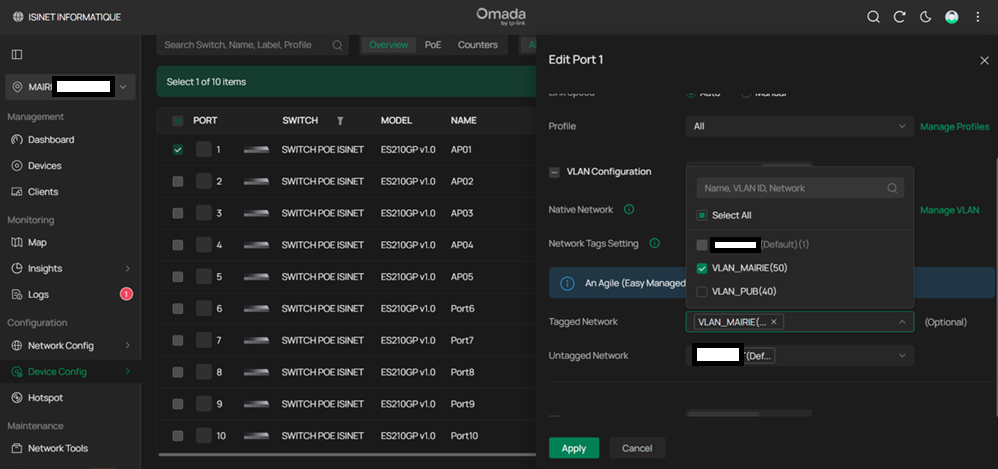Open the site selector dropdown

[70, 87]
